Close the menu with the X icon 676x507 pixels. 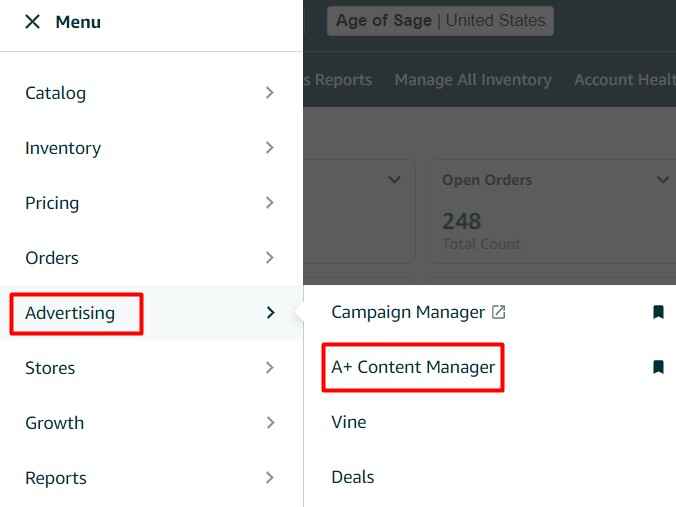pyautogui.click(x=33, y=22)
